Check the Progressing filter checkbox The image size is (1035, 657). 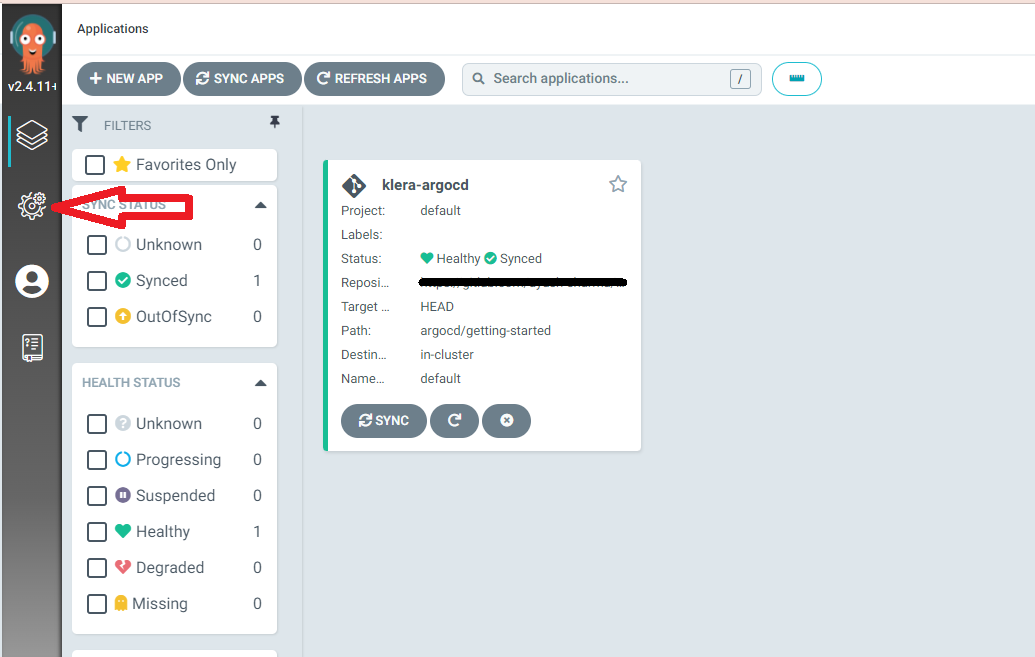[x=97, y=460]
